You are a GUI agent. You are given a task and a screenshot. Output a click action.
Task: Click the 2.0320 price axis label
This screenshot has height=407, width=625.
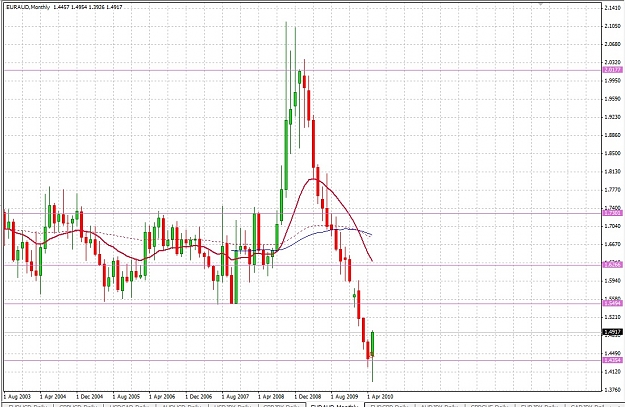(613, 62)
